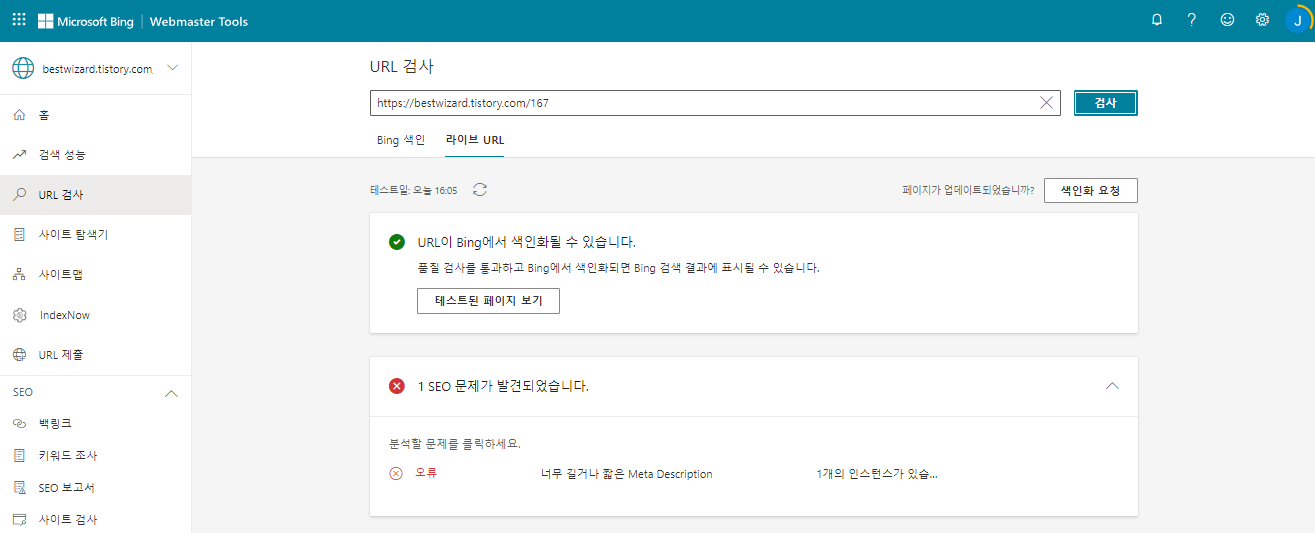Open SEO 보고서 in the sidebar
The image size is (1315, 533).
(x=95, y=487)
